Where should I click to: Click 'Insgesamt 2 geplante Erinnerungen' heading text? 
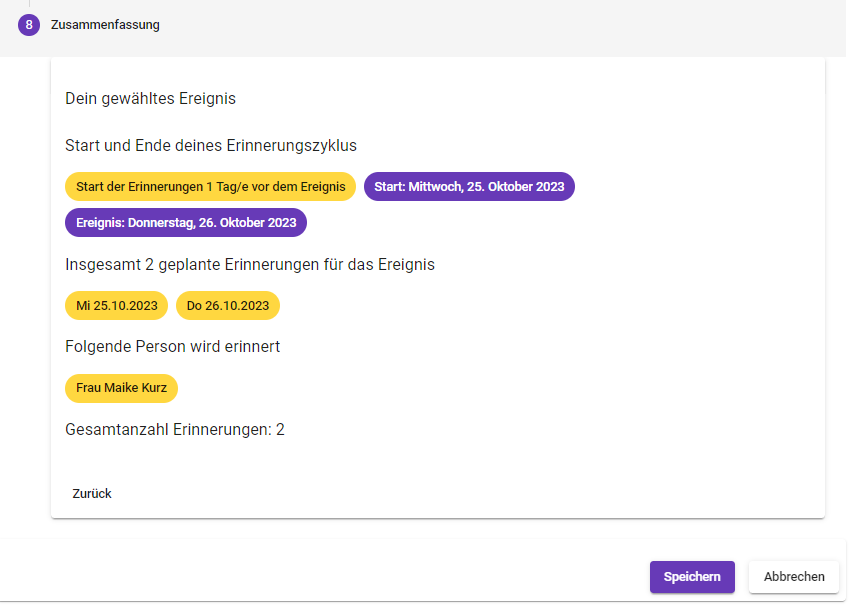[249, 265]
